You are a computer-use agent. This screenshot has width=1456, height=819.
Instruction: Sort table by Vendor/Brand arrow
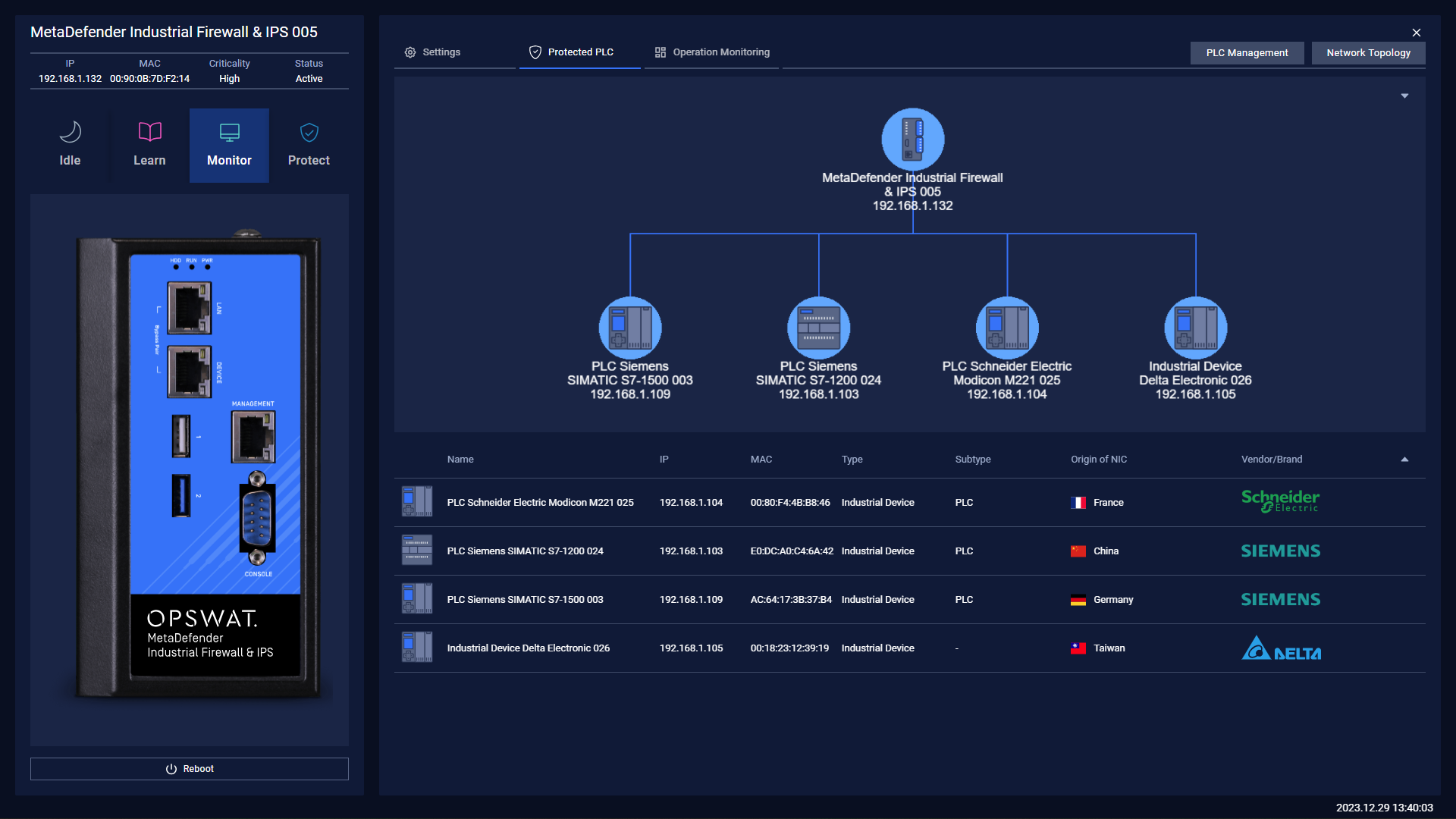pos(1404,460)
